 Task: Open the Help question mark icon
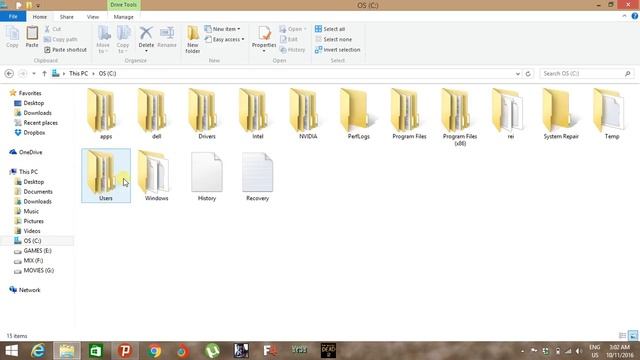635,16
